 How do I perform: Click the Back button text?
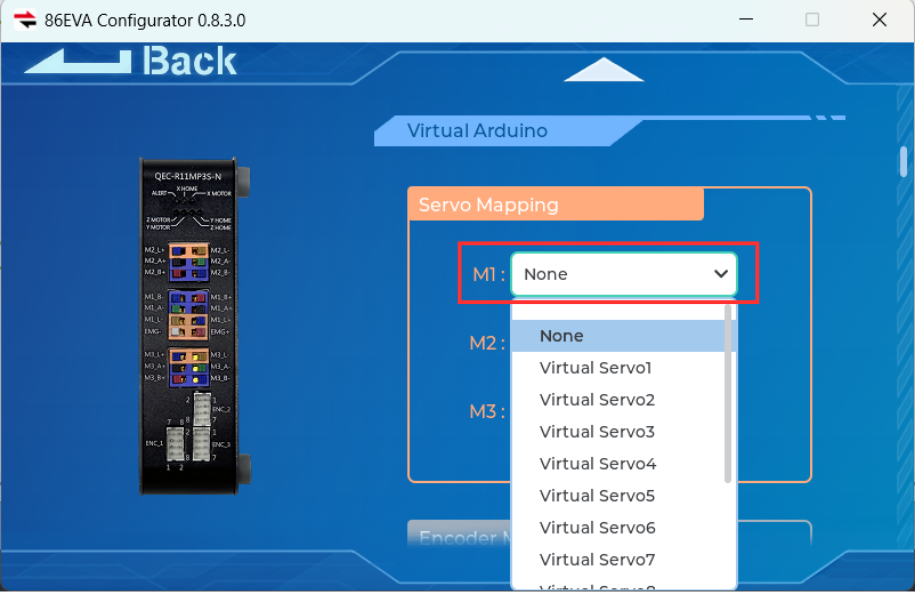pyautogui.click(x=190, y=61)
